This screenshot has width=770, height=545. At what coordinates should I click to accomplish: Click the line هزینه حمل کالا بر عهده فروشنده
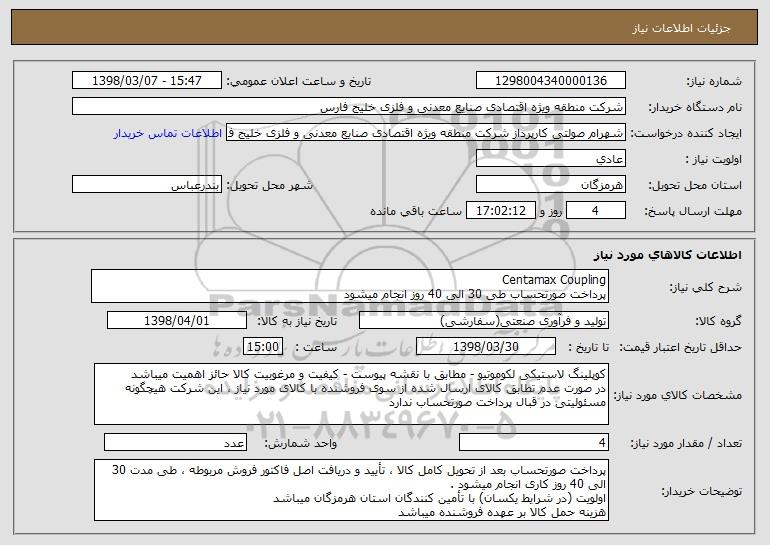point(502,513)
